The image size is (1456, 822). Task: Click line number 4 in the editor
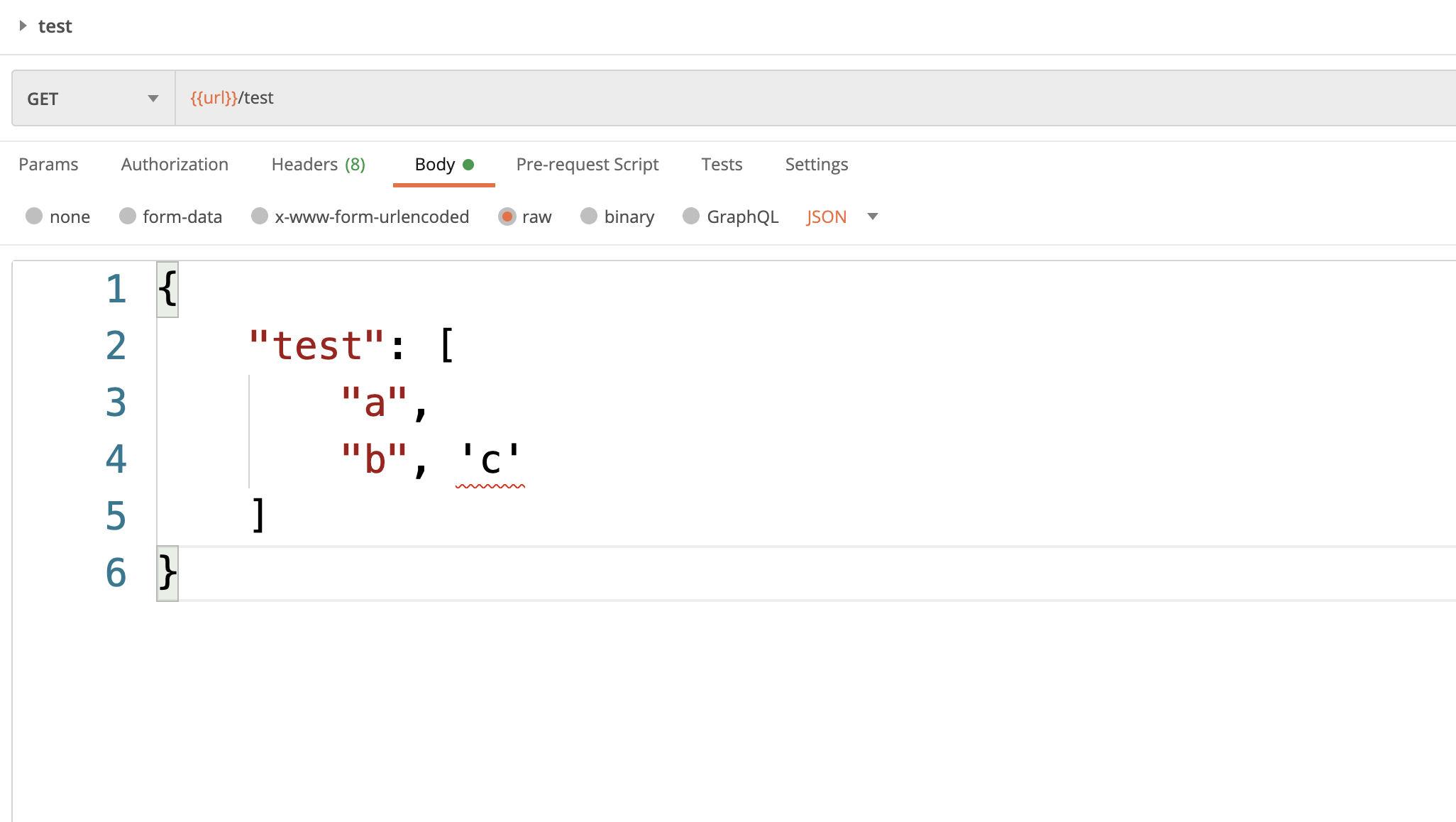point(116,460)
